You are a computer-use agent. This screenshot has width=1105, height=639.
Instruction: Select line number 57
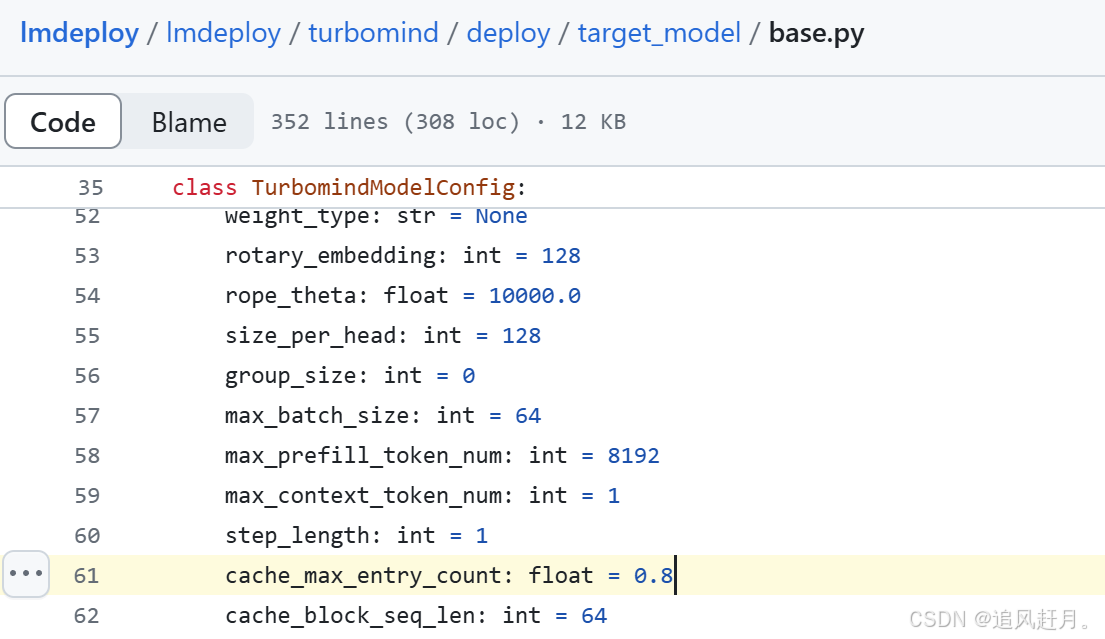87,416
